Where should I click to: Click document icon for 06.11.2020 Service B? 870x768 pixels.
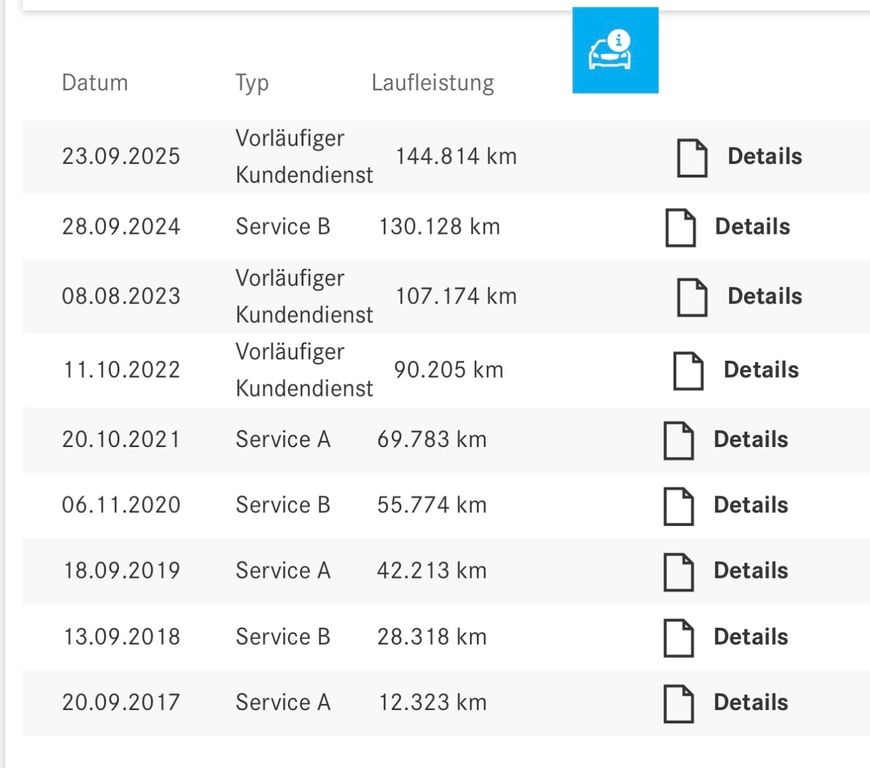[679, 506]
